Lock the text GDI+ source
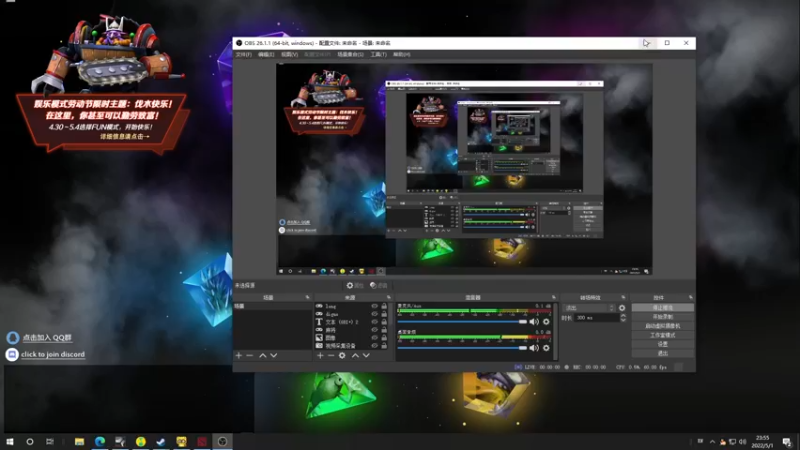Image resolution: width=800 pixels, height=450 pixels. [384, 322]
